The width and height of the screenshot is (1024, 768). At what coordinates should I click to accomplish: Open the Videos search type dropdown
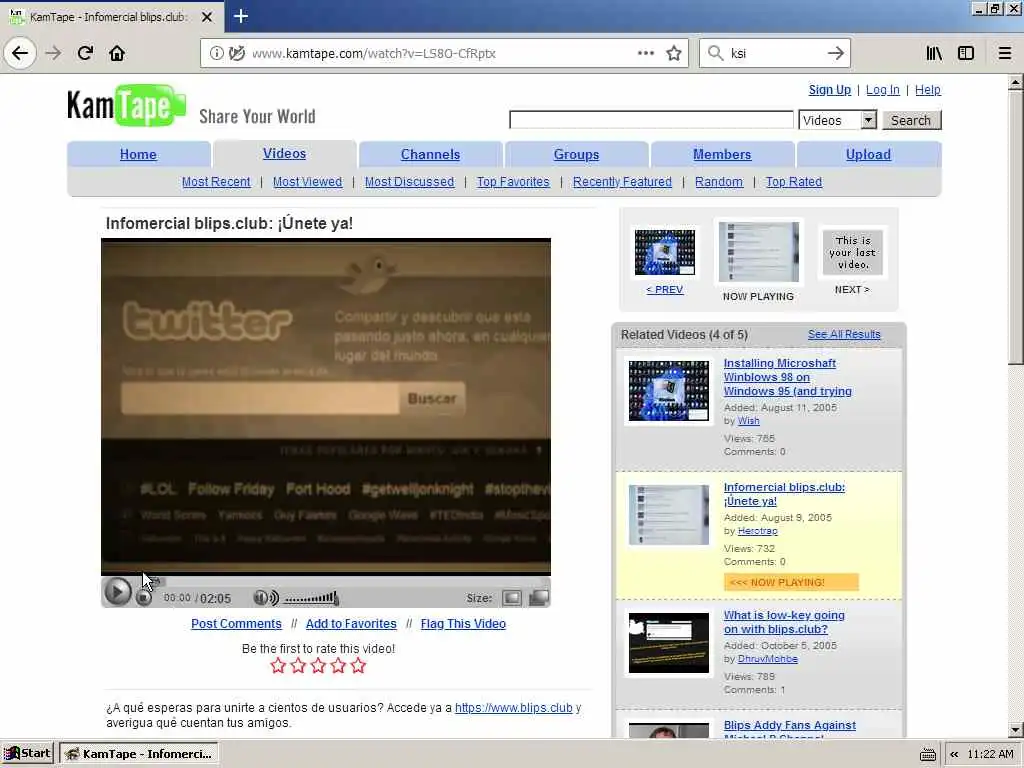(838, 120)
